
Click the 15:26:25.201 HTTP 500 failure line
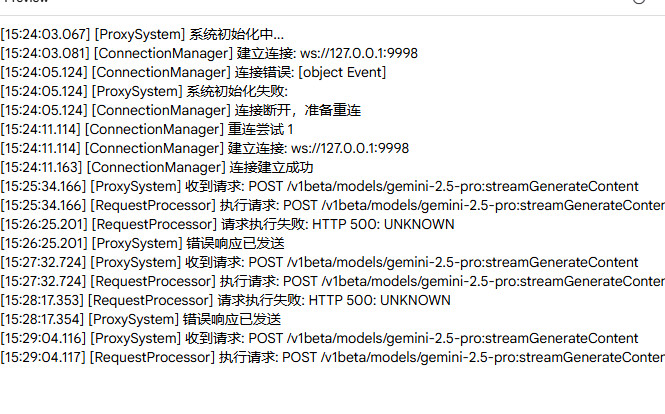click(227, 224)
